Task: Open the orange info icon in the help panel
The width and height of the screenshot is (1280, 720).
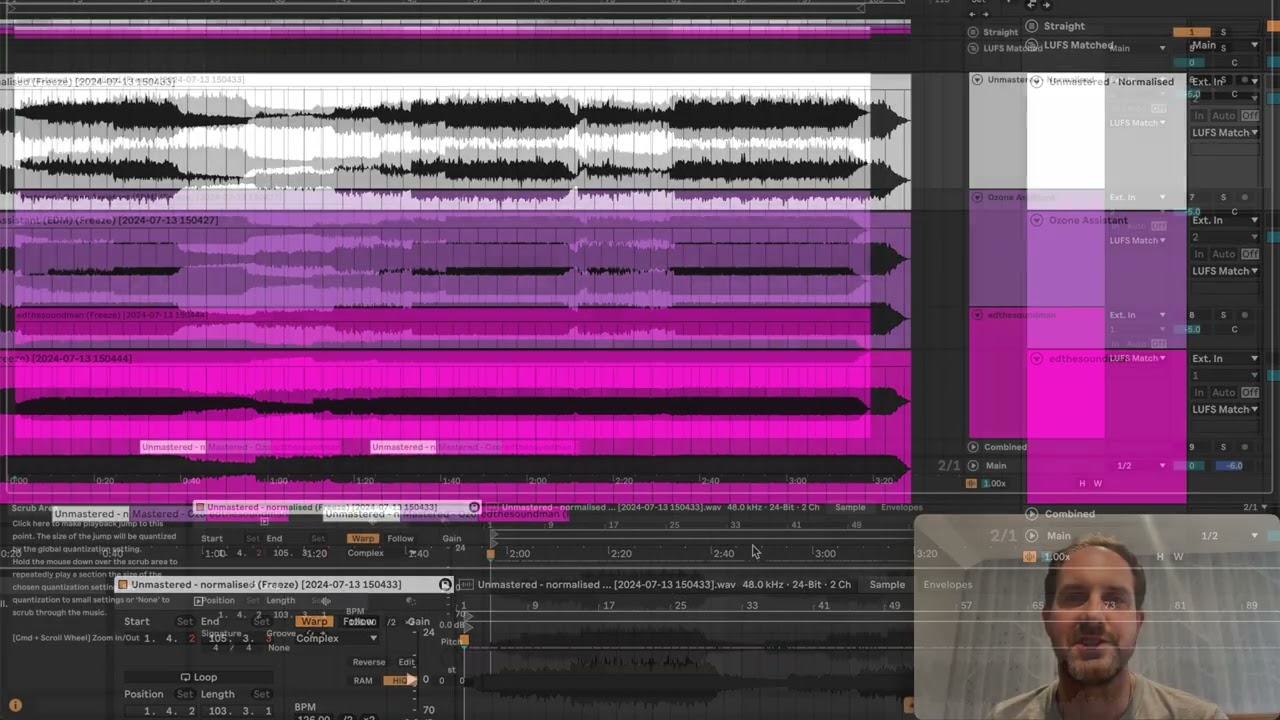Action: (x=15, y=705)
